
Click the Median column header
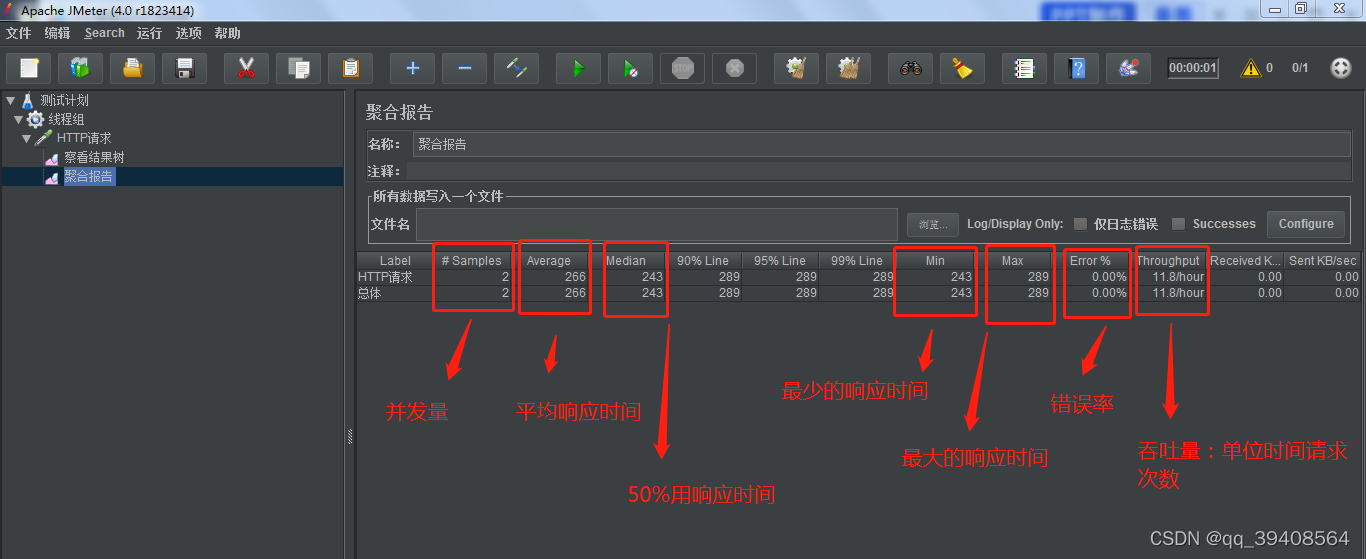click(625, 260)
